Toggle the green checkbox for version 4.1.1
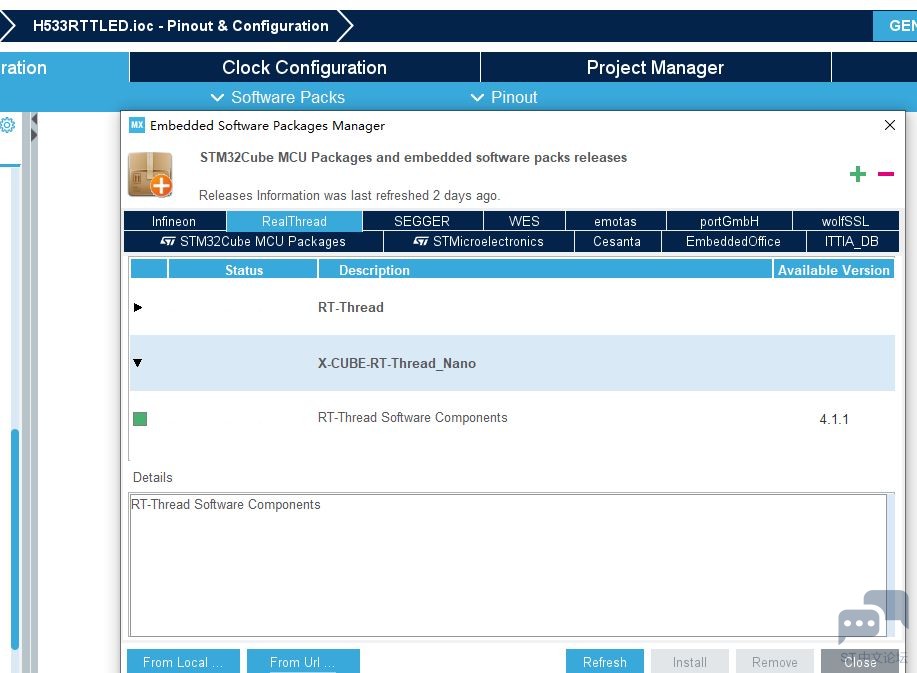This screenshot has height=673, width=917. pyautogui.click(x=140, y=419)
